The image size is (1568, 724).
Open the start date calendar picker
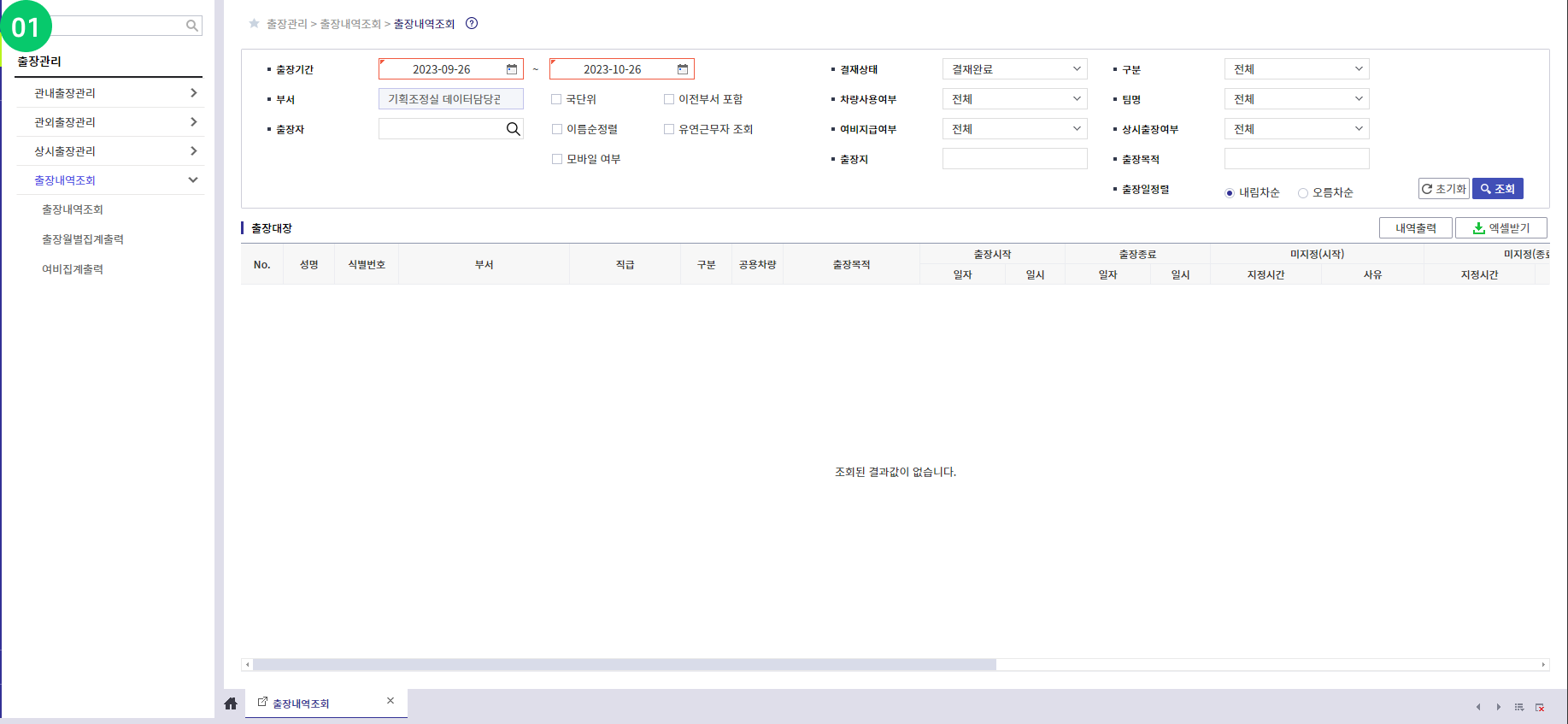512,69
